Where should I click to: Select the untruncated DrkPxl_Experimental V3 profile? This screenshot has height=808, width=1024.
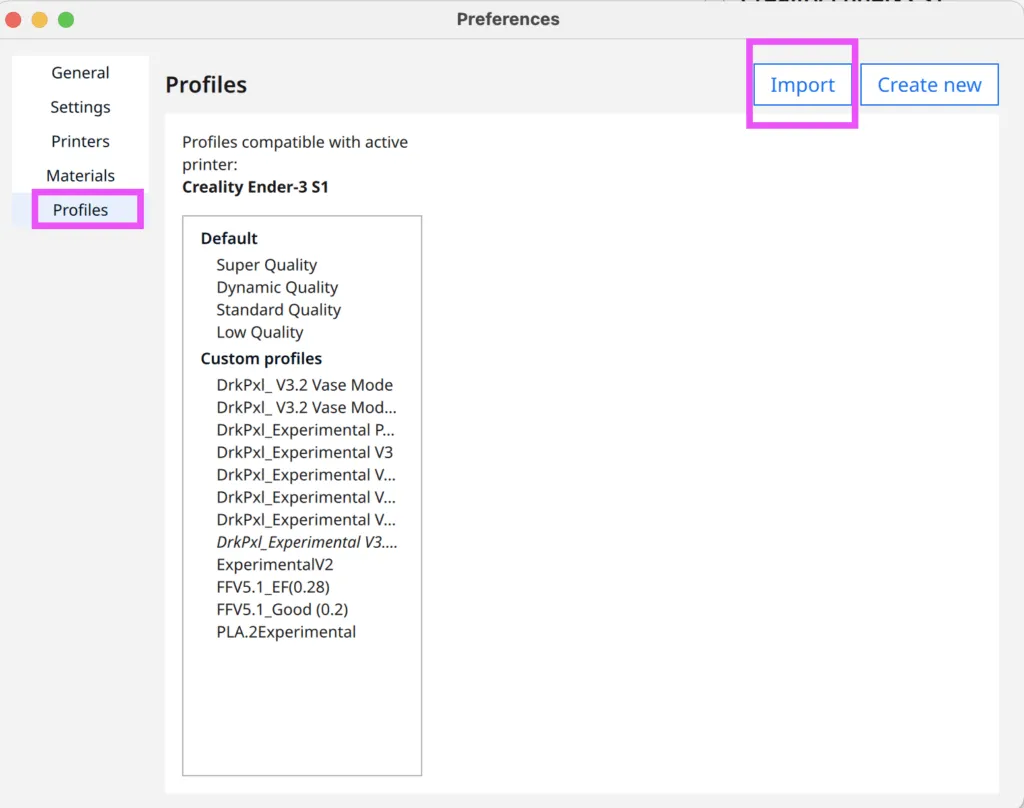coord(304,452)
